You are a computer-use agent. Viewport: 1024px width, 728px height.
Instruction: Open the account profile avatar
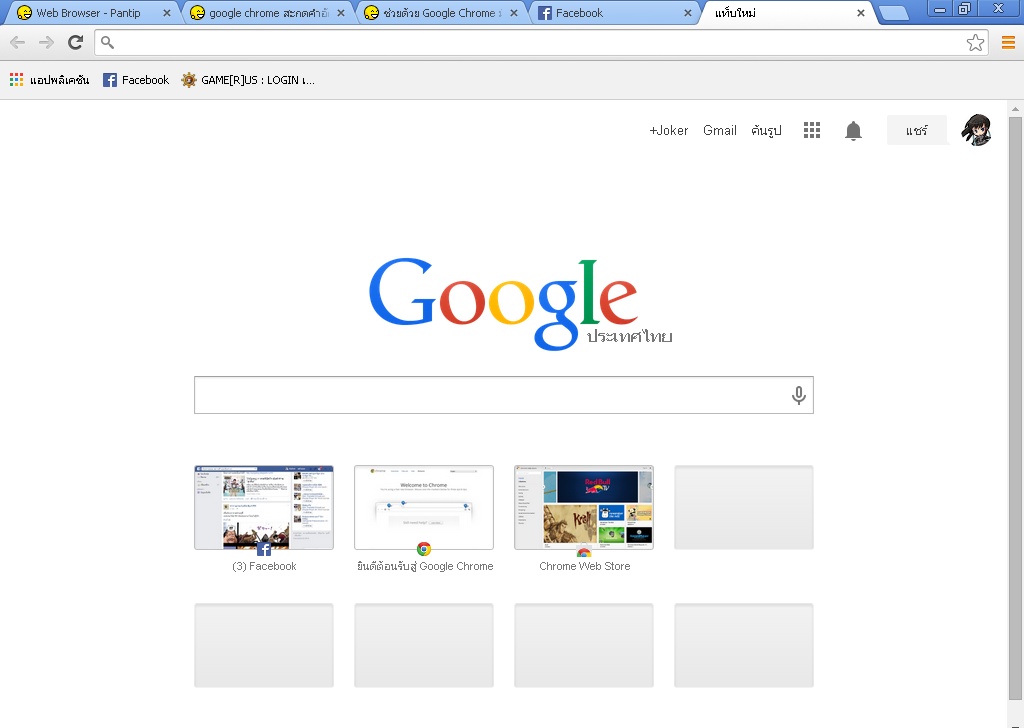tap(976, 130)
